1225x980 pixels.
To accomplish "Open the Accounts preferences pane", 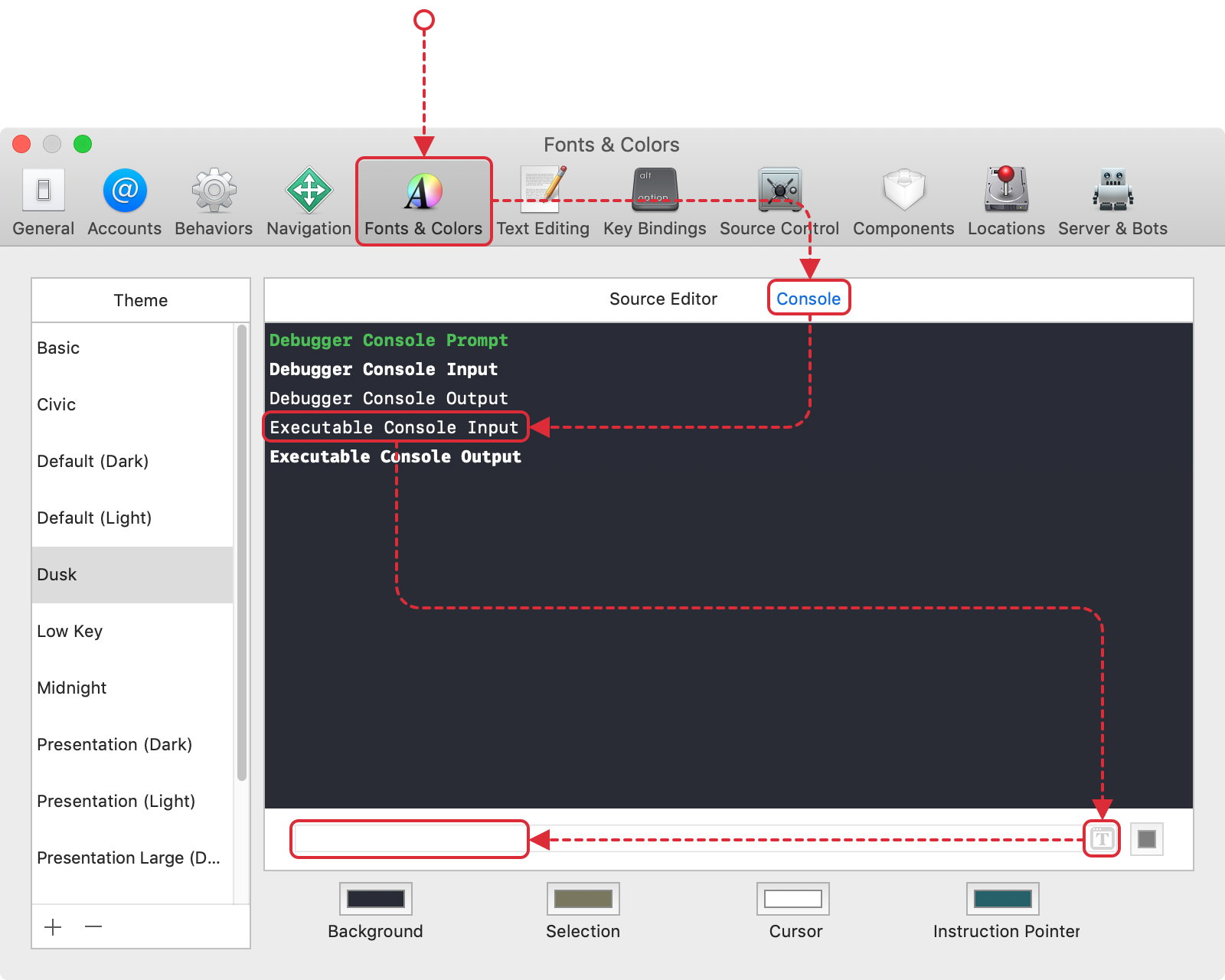I will 125,203.
